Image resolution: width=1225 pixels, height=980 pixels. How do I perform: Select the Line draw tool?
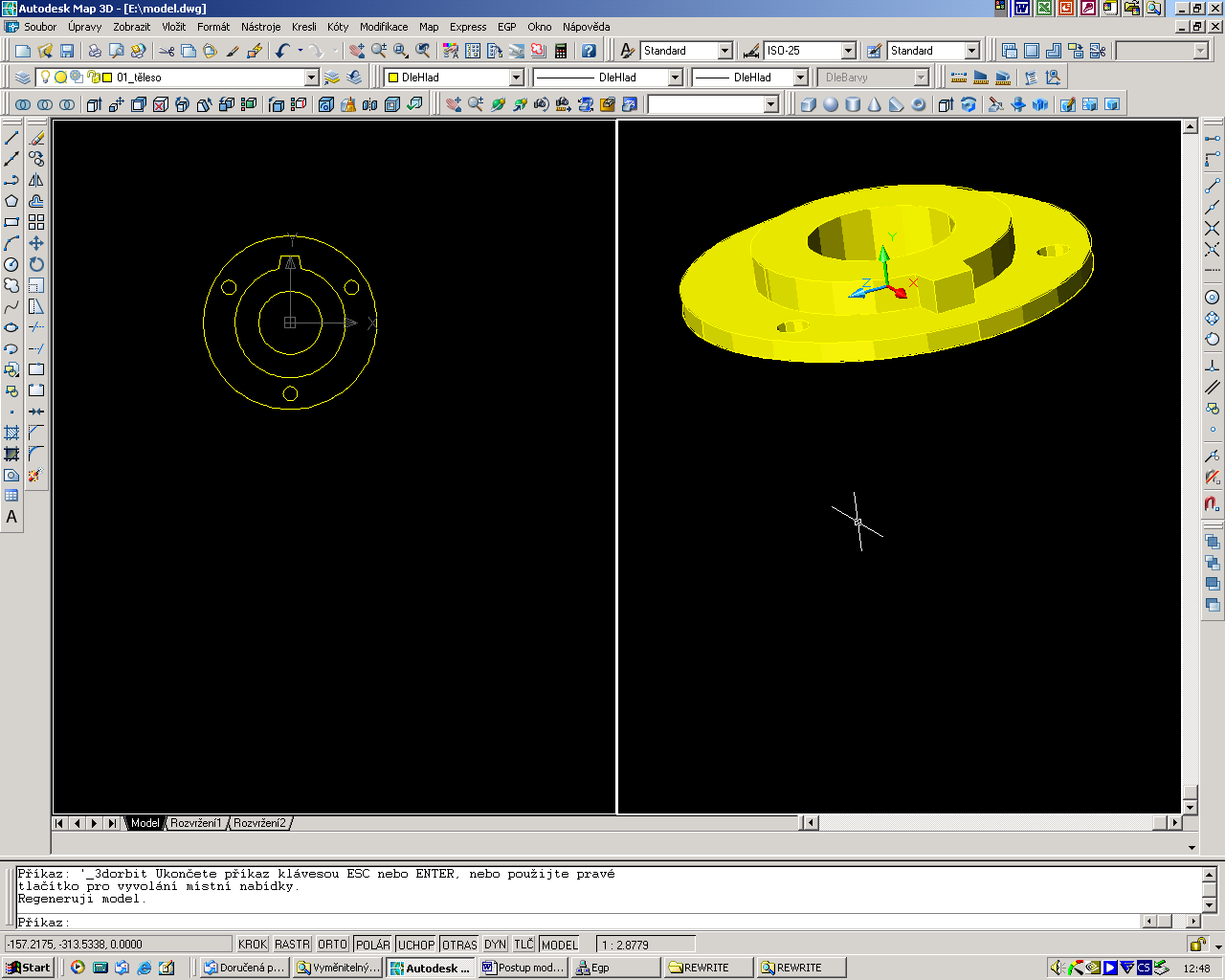tap(11, 139)
